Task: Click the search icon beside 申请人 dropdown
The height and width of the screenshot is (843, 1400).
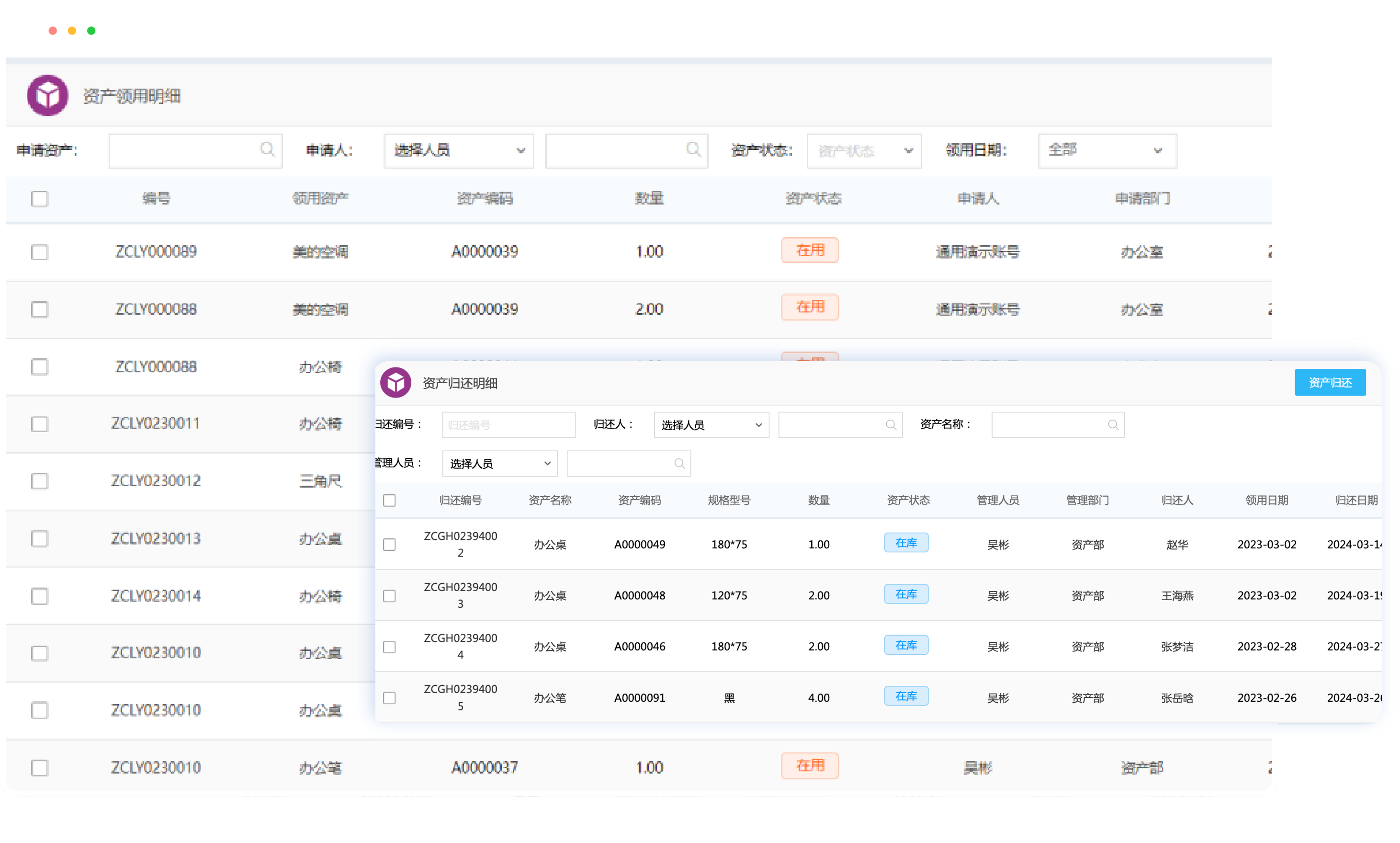Action: 693,149
